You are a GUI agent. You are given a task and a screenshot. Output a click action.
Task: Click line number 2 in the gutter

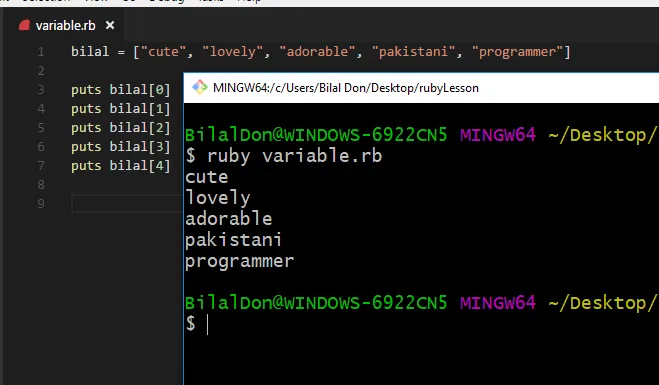[x=41, y=71]
